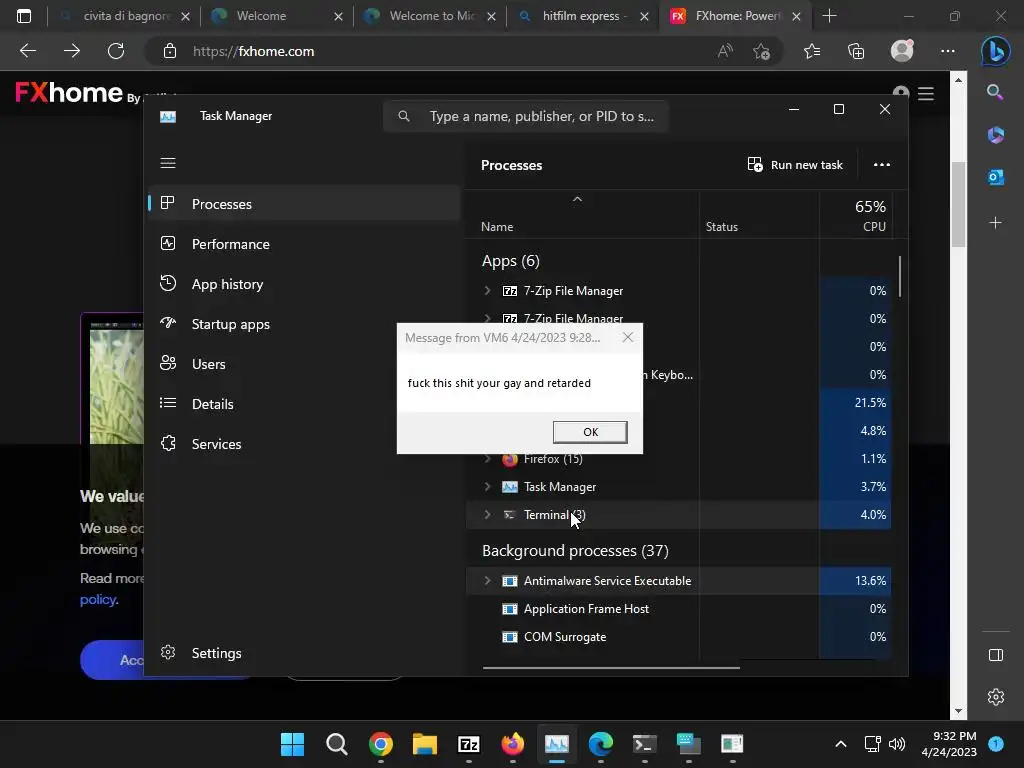This screenshot has height=768, width=1024.
Task: Refresh the fxhome.com page
Action: 116,51
